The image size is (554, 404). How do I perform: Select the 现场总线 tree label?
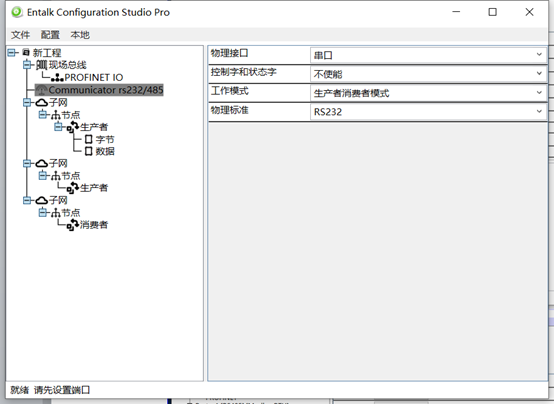pos(67,65)
